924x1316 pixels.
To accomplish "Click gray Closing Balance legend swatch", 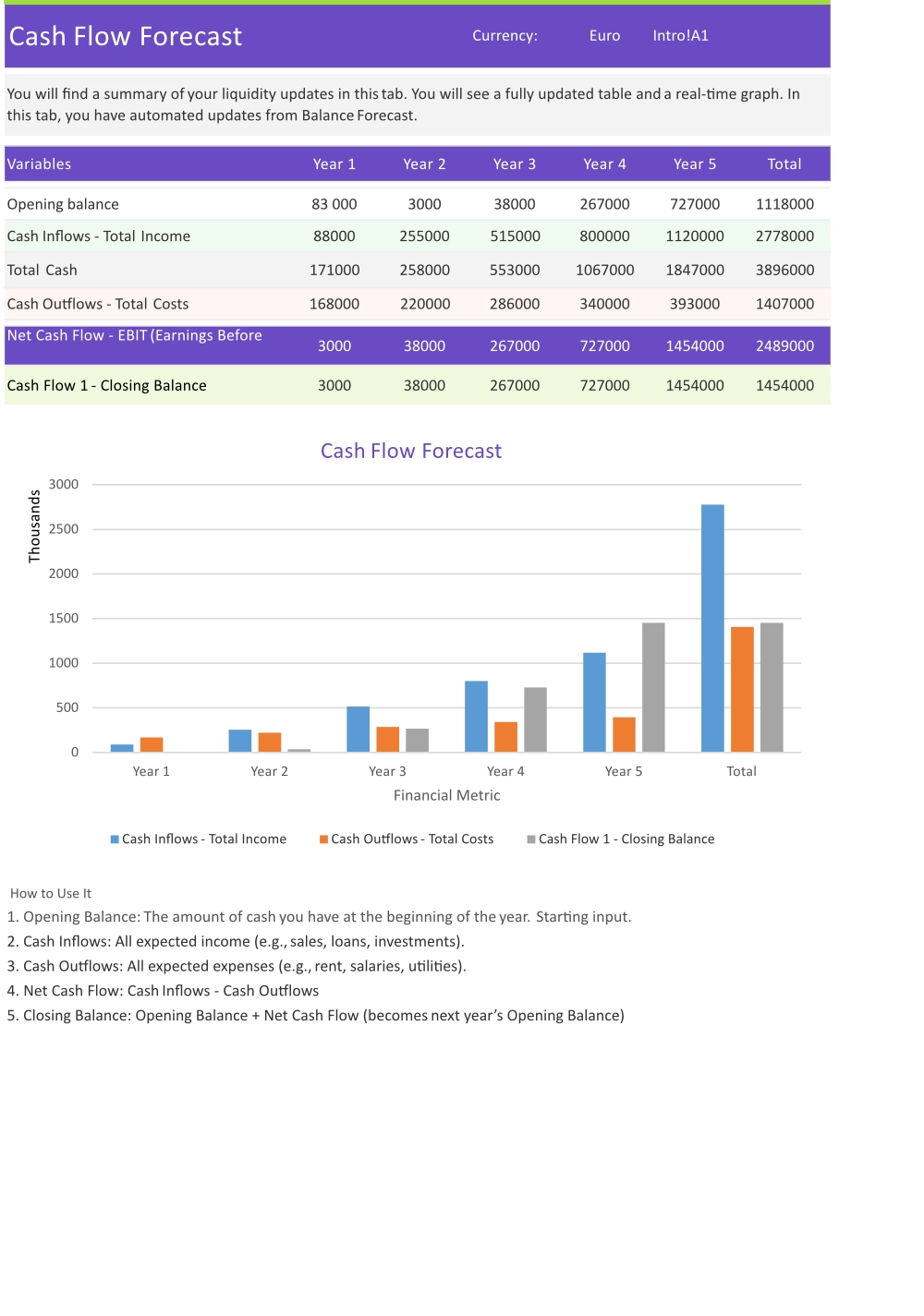I will click(531, 839).
